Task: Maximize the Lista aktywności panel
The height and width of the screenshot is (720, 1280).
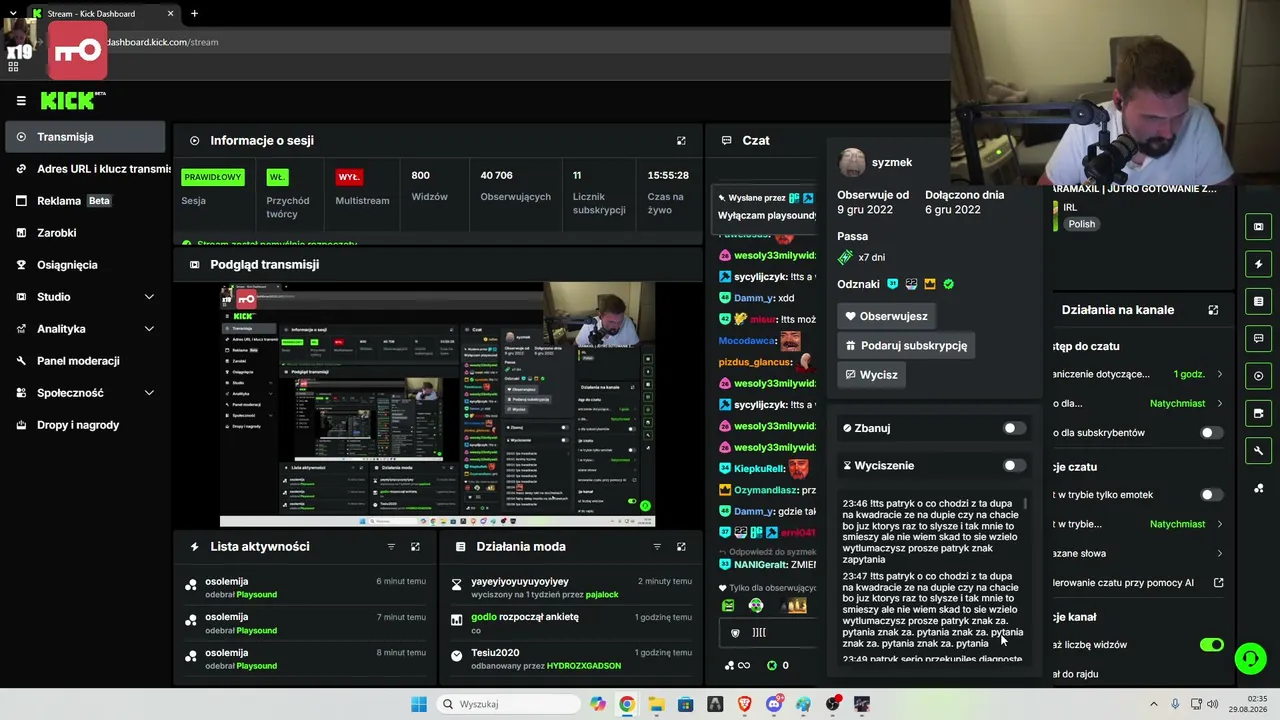Action: 415,547
